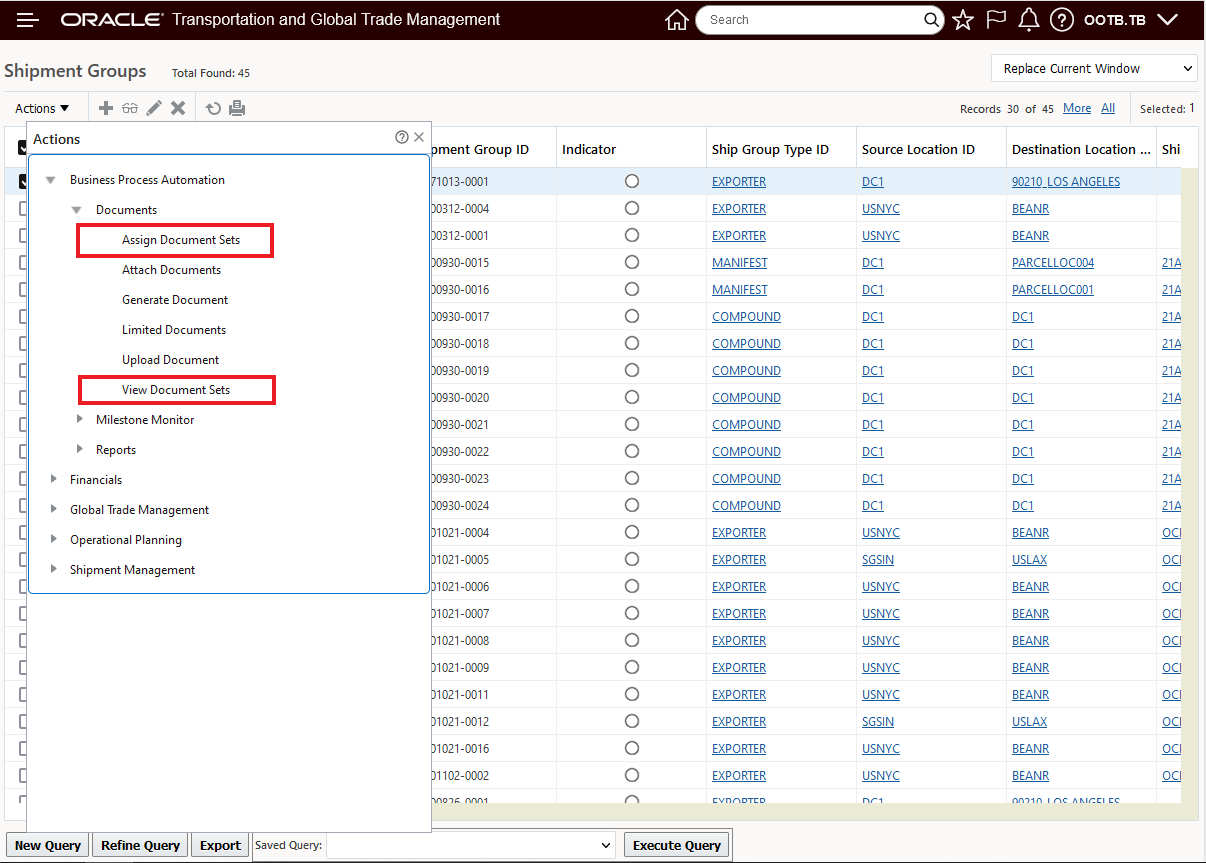Choose View Document Sets action
This screenshot has width=1206, height=863.
click(176, 390)
